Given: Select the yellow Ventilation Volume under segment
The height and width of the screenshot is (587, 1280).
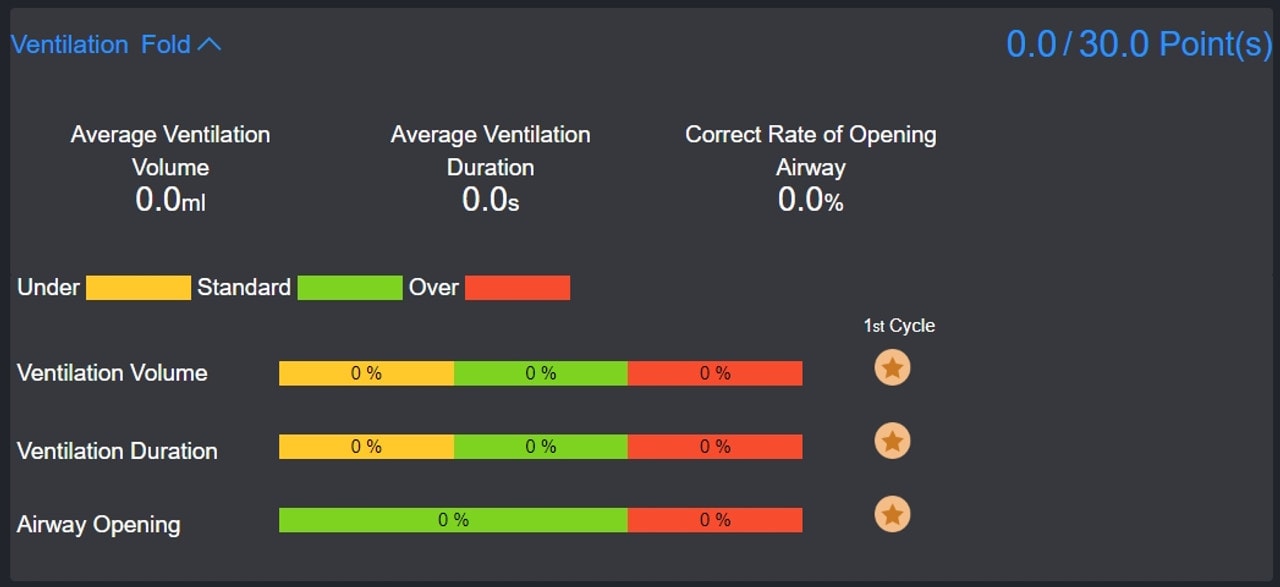Looking at the screenshot, I should (366, 373).
